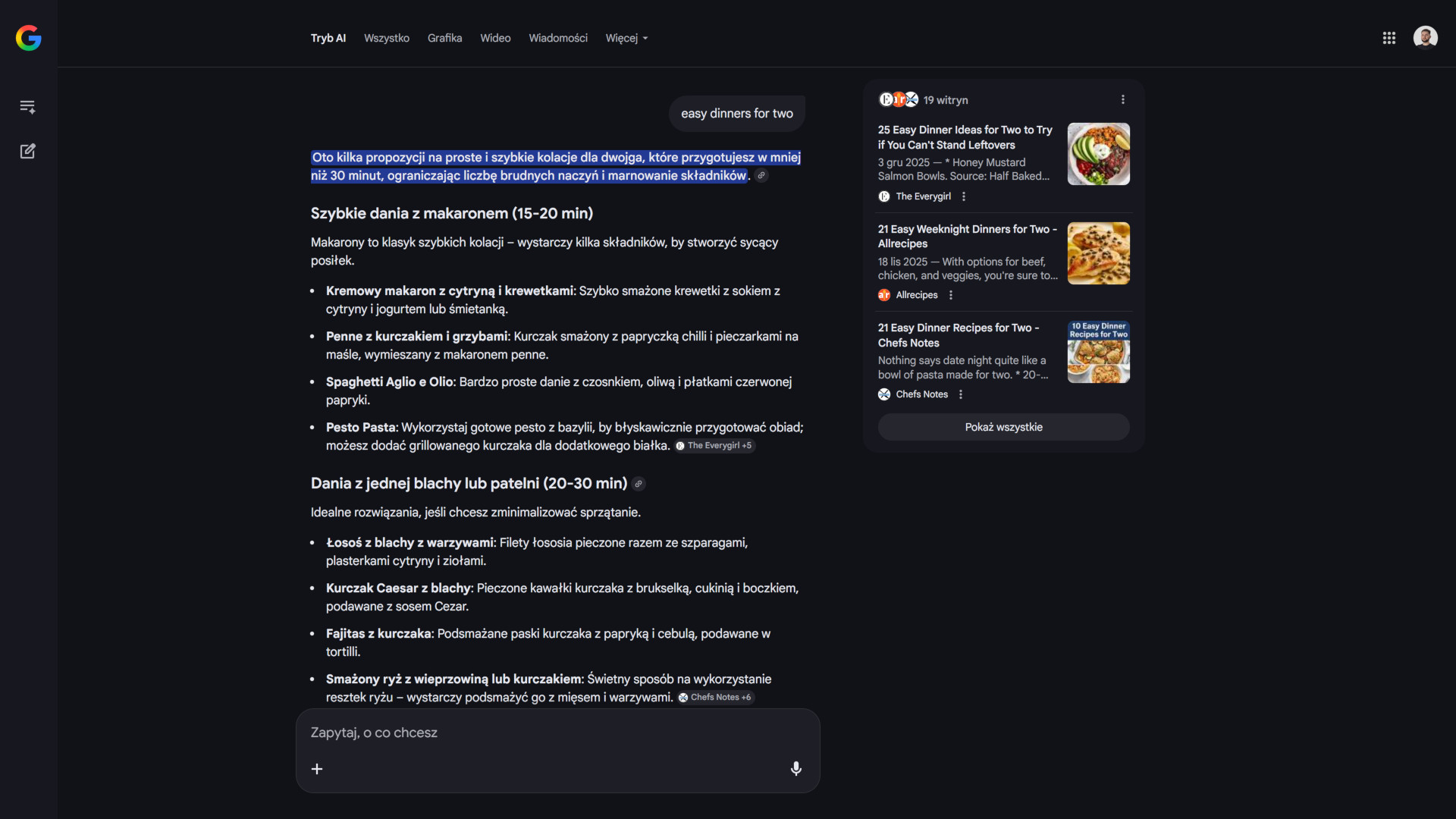This screenshot has width=1456, height=819.
Task: Open three-dot menu beside Allrecipes source
Action: [950, 295]
